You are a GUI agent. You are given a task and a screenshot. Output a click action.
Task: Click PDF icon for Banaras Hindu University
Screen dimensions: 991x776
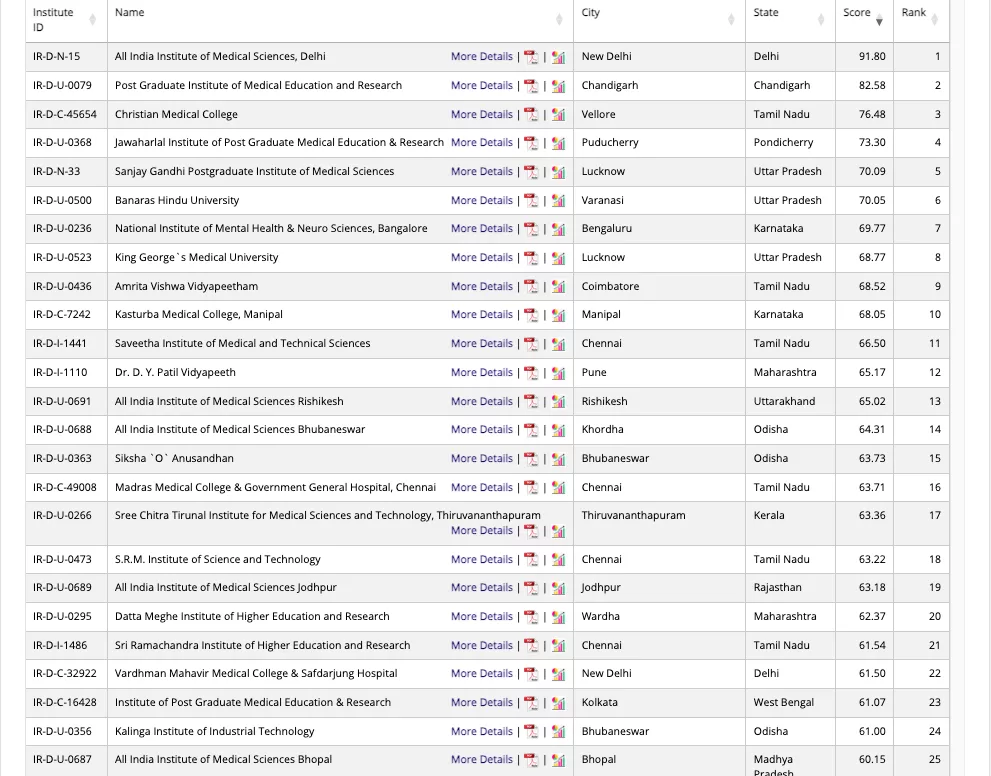531,201
